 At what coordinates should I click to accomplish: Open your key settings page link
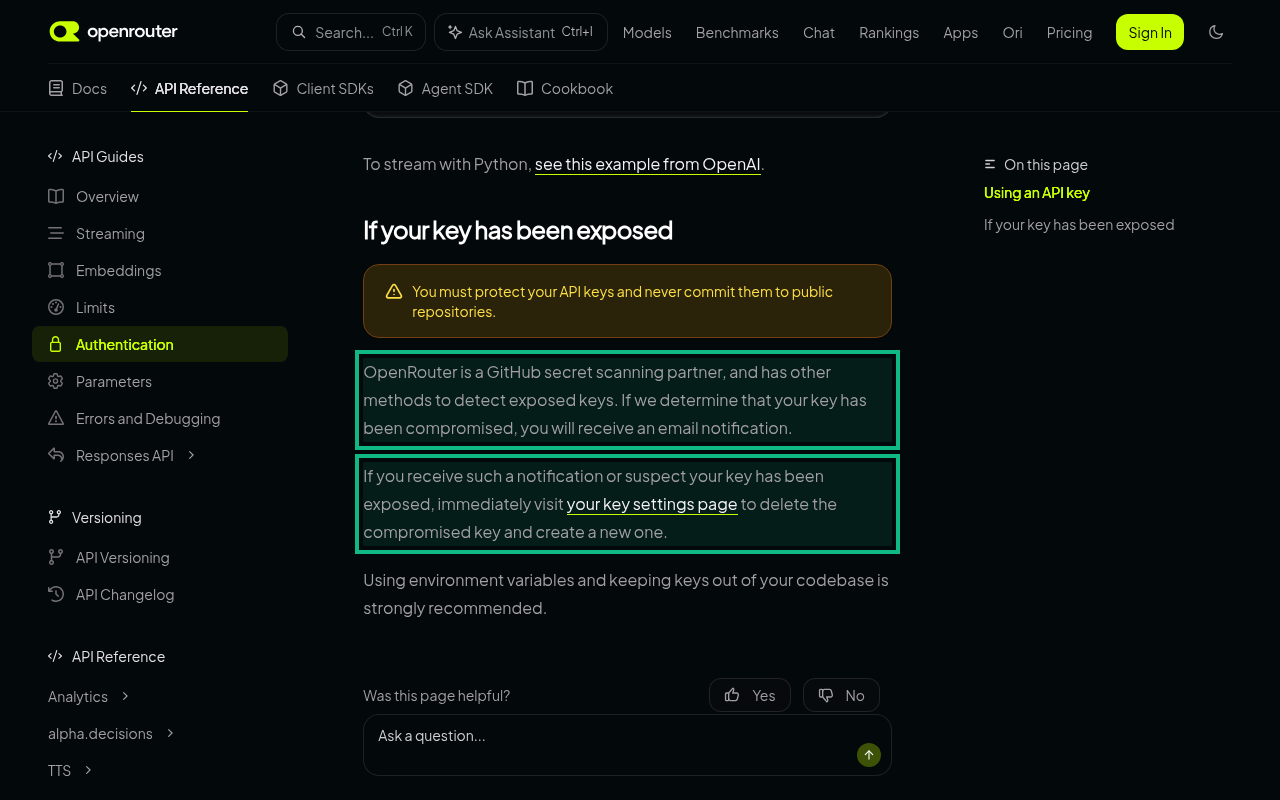coord(652,504)
